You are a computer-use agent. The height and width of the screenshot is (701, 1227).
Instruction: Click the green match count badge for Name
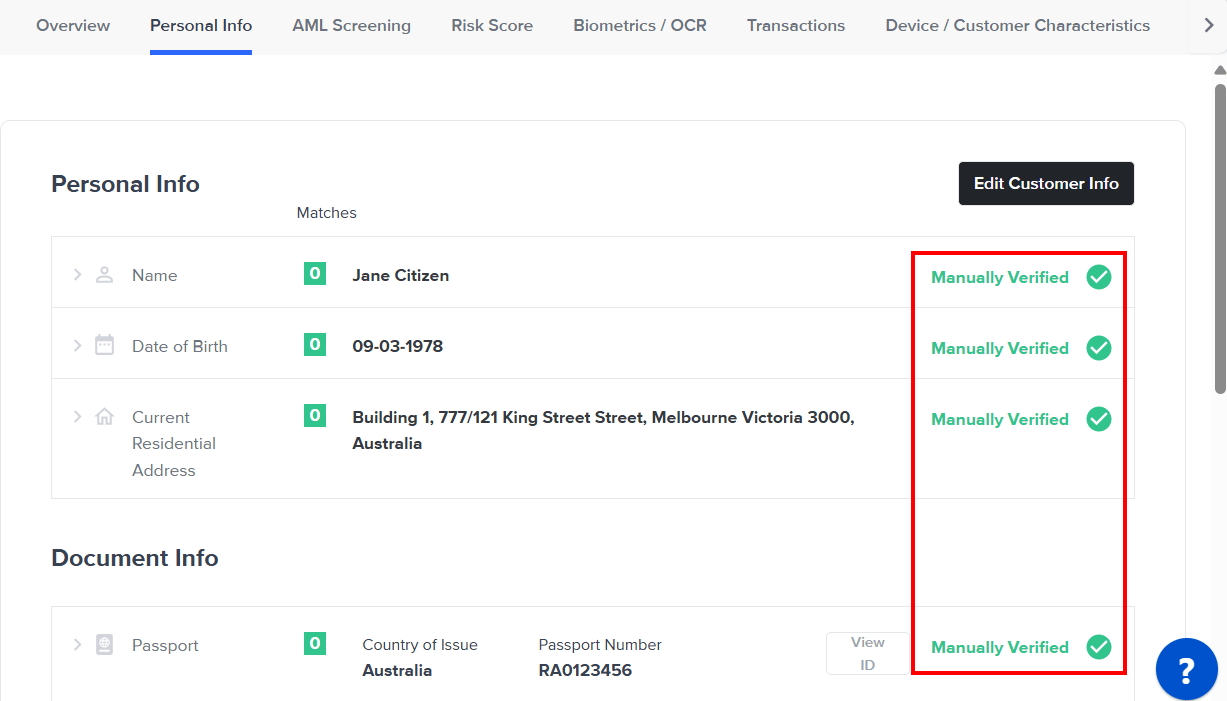coord(315,273)
